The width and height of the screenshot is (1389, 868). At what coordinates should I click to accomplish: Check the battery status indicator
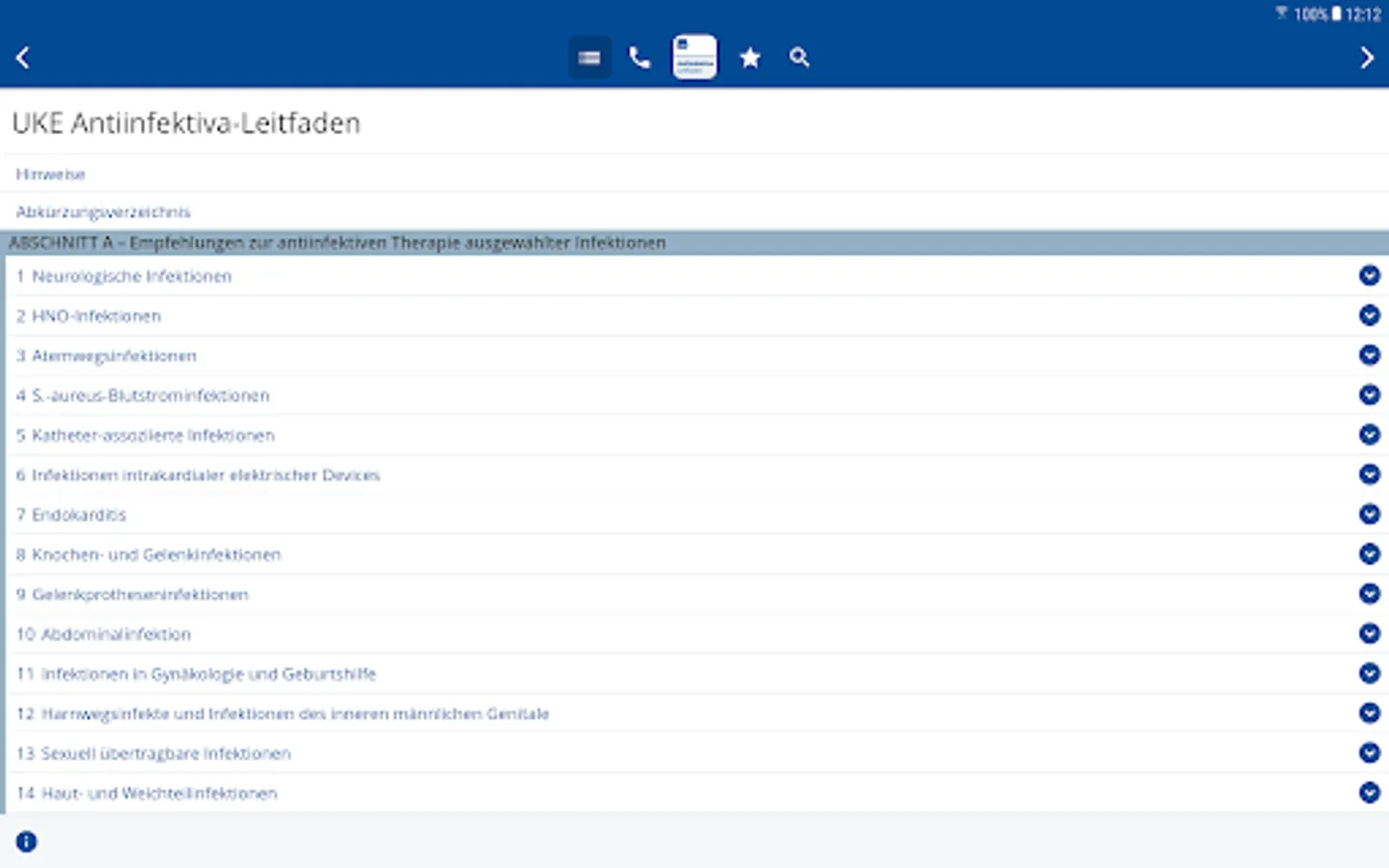[1337, 14]
